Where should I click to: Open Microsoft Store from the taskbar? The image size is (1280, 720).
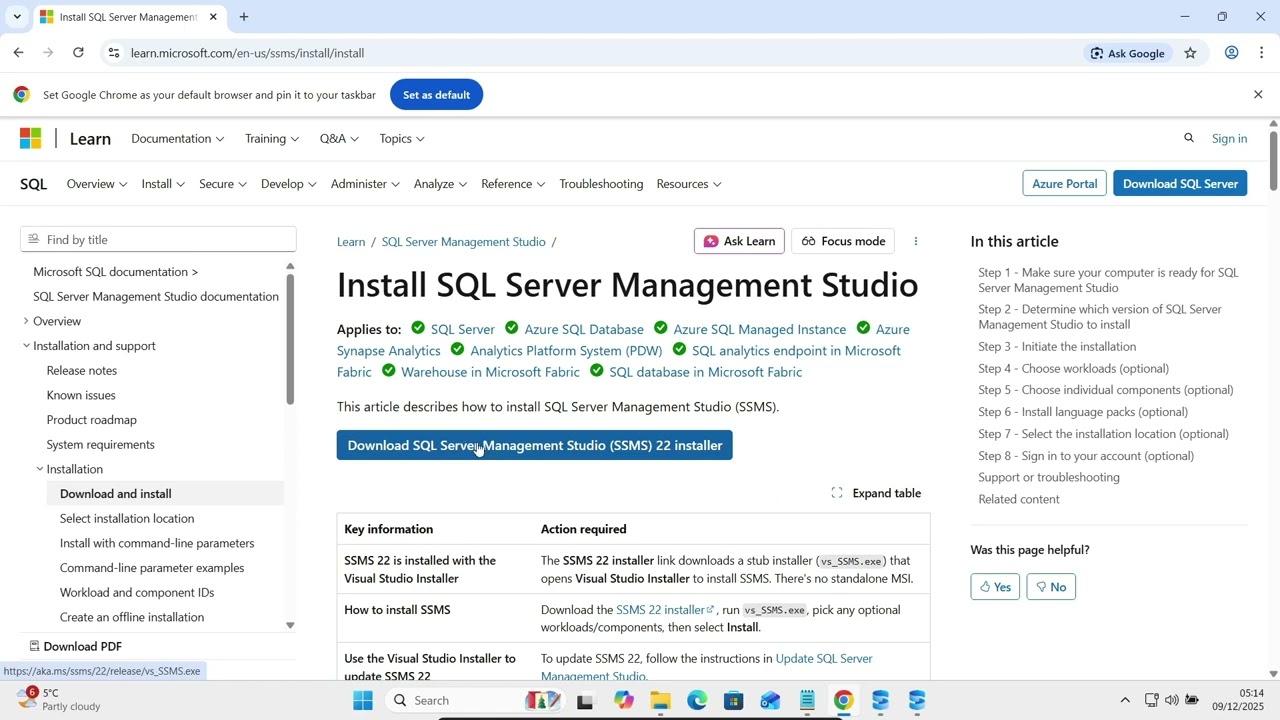pos(734,700)
